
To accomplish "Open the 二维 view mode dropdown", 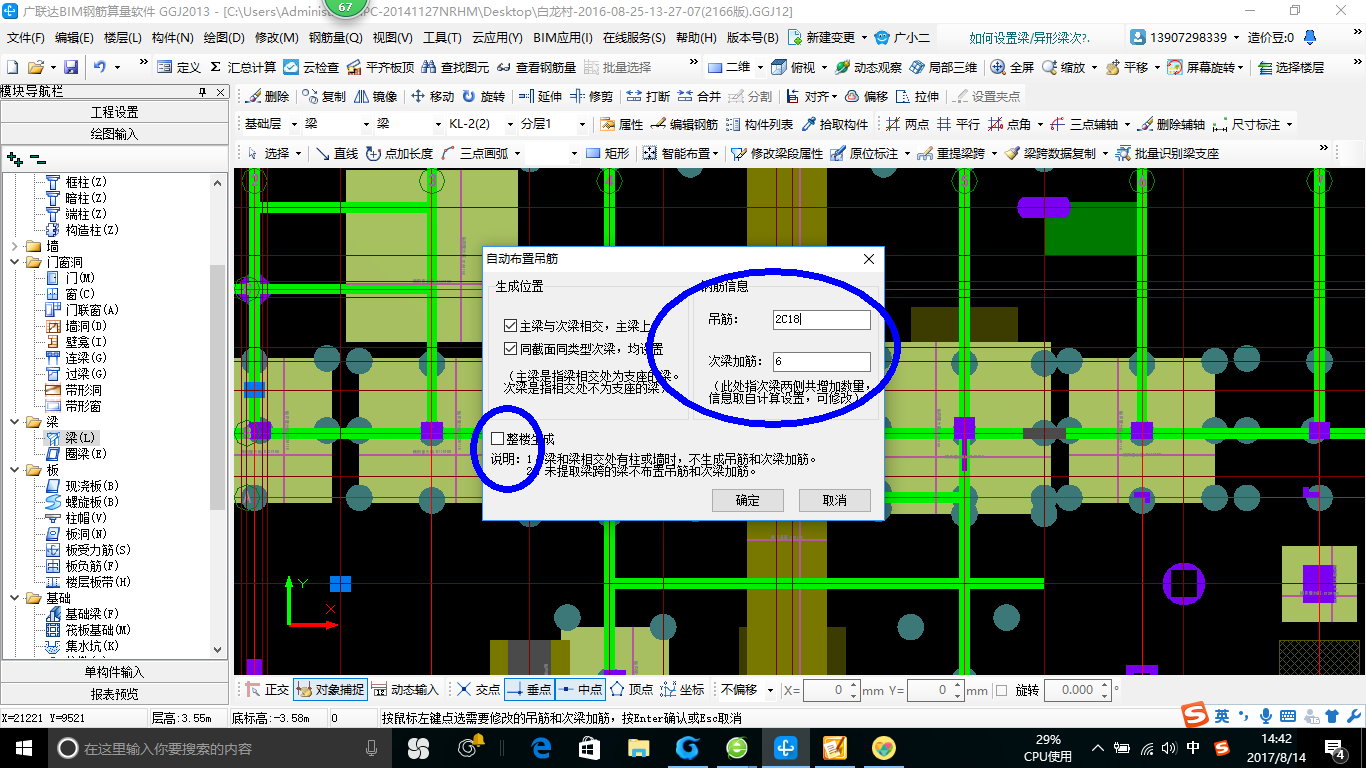I will [x=760, y=67].
